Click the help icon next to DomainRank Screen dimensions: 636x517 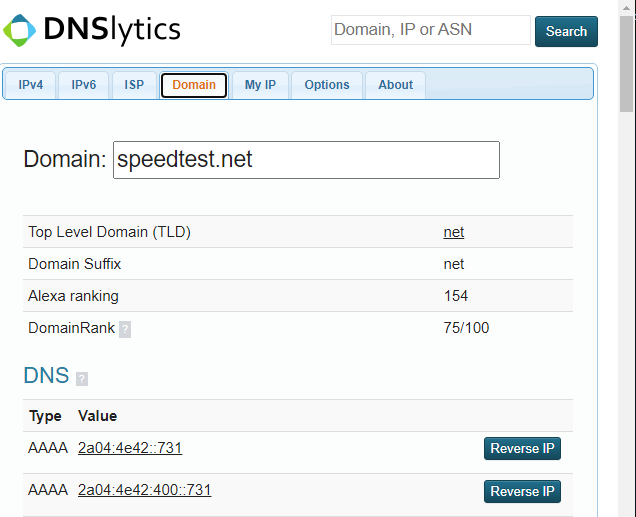tap(125, 329)
